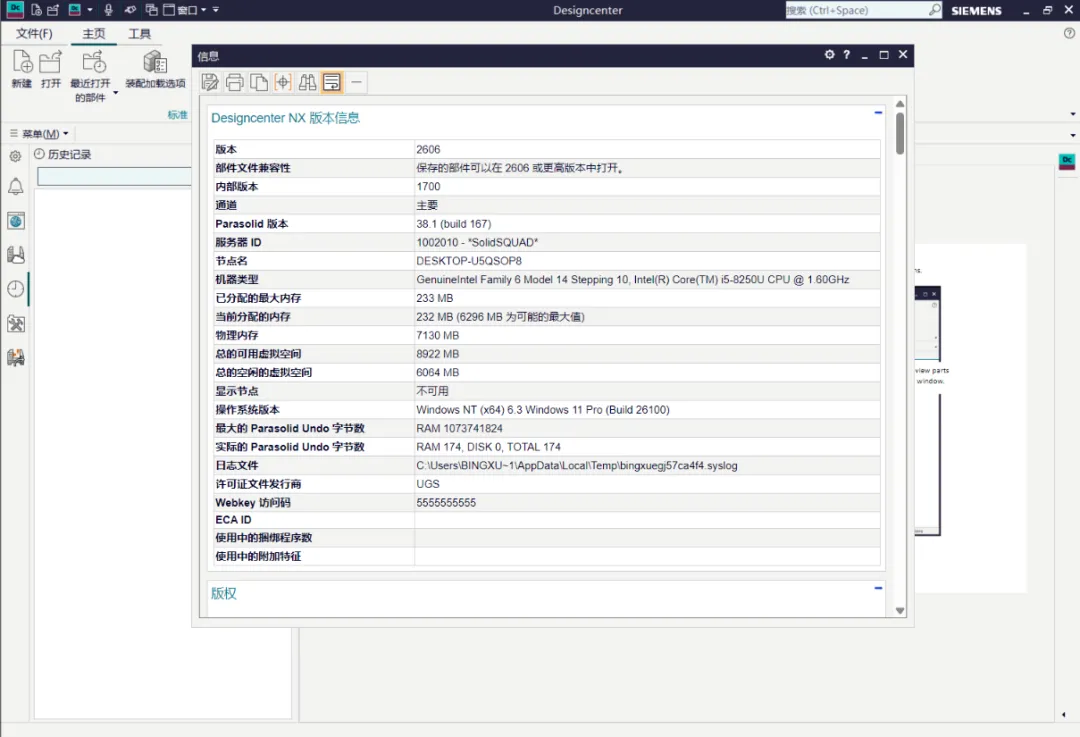Click the search magnifier icon
The height and width of the screenshot is (737, 1080).
point(935,10)
